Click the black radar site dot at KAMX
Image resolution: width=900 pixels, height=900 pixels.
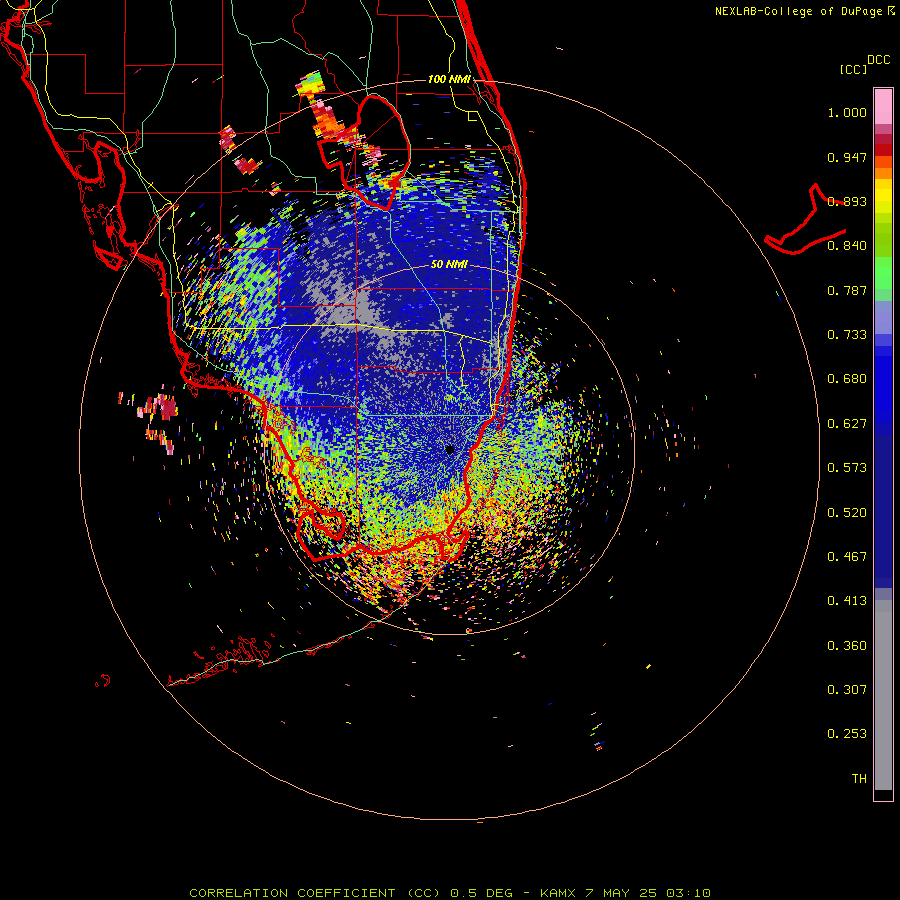click(450, 450)
